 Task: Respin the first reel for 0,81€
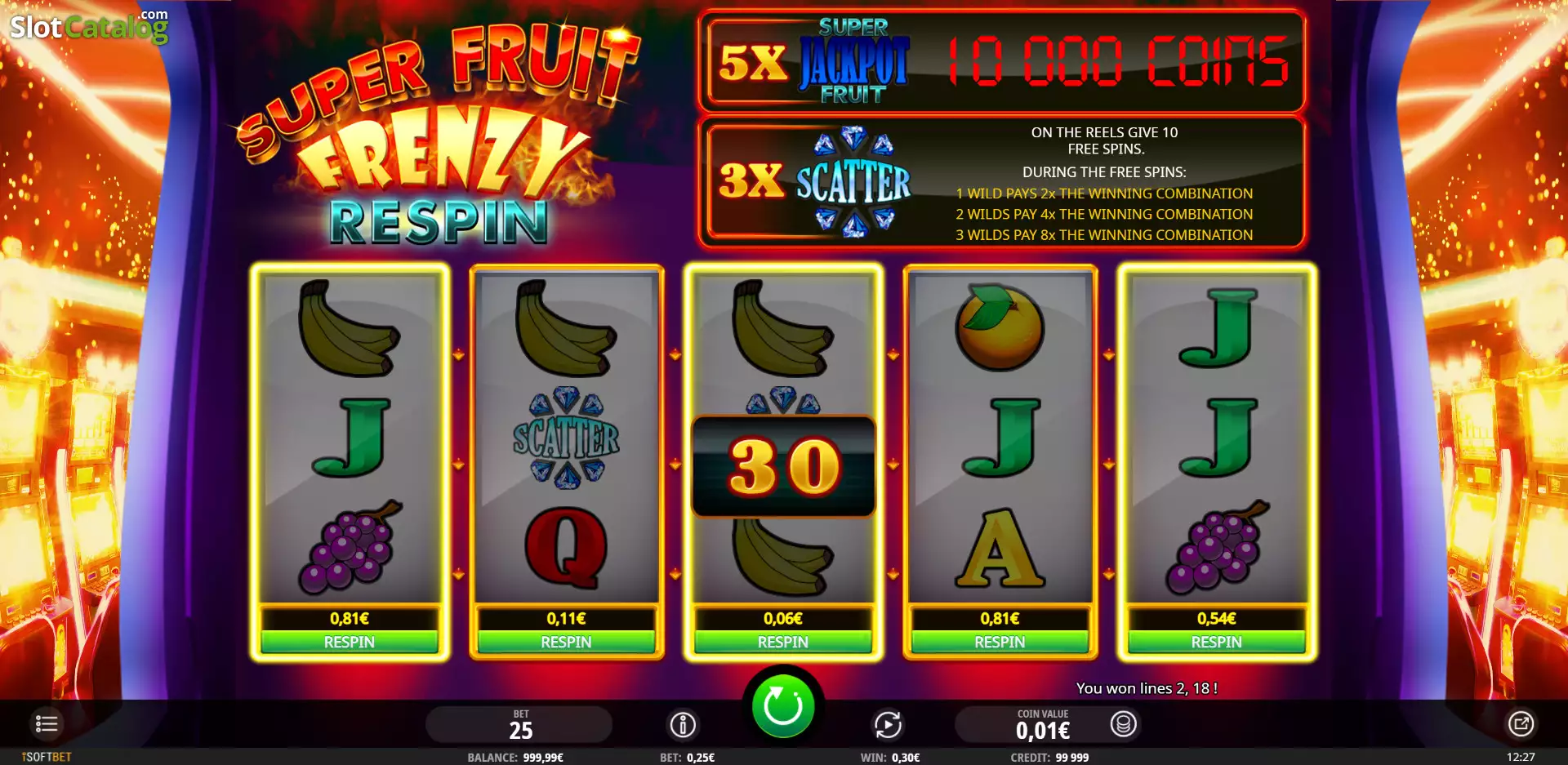point(350,642)
